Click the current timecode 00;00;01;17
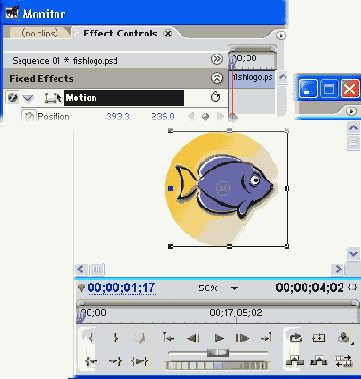The width and height of the screenshot is (361, 379). [x=121, y=288]
